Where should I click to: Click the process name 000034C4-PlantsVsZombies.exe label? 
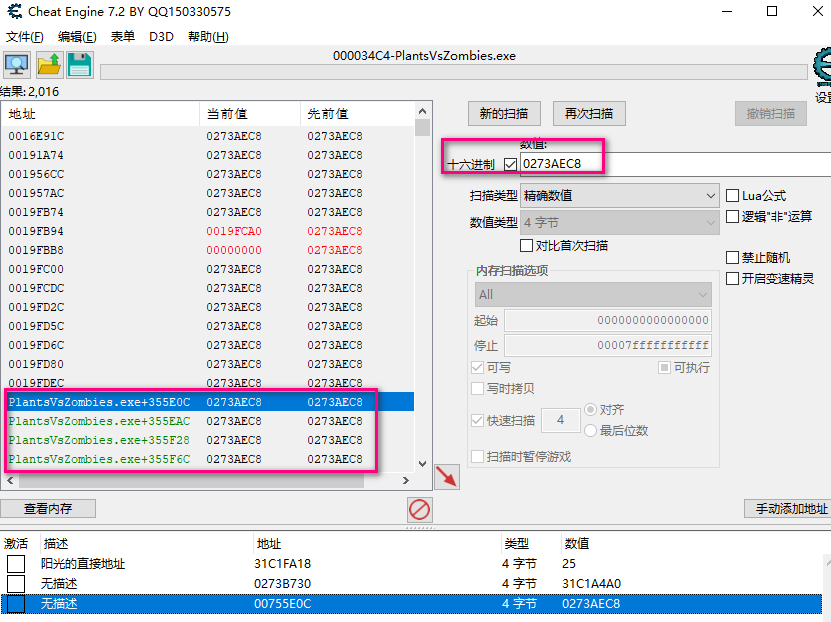click(424, 56)
